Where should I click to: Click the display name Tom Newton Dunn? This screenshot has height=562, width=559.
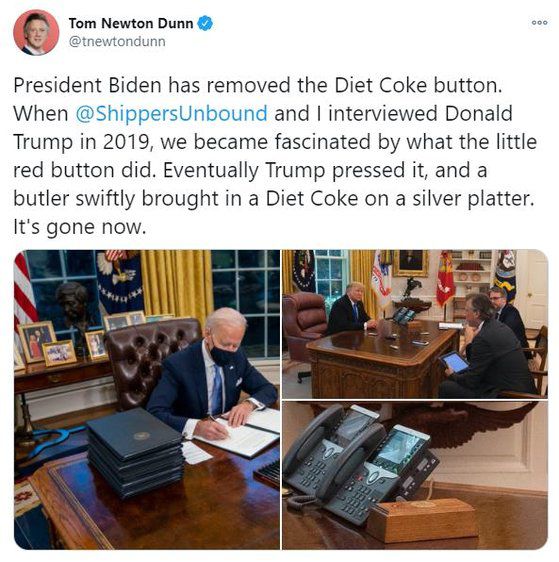(x=131, y=24)
